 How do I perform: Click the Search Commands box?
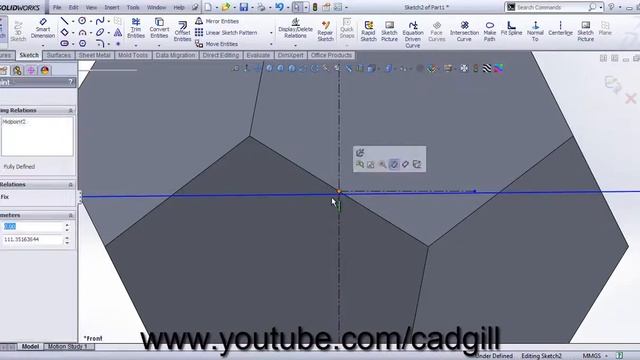coord(553,7)
